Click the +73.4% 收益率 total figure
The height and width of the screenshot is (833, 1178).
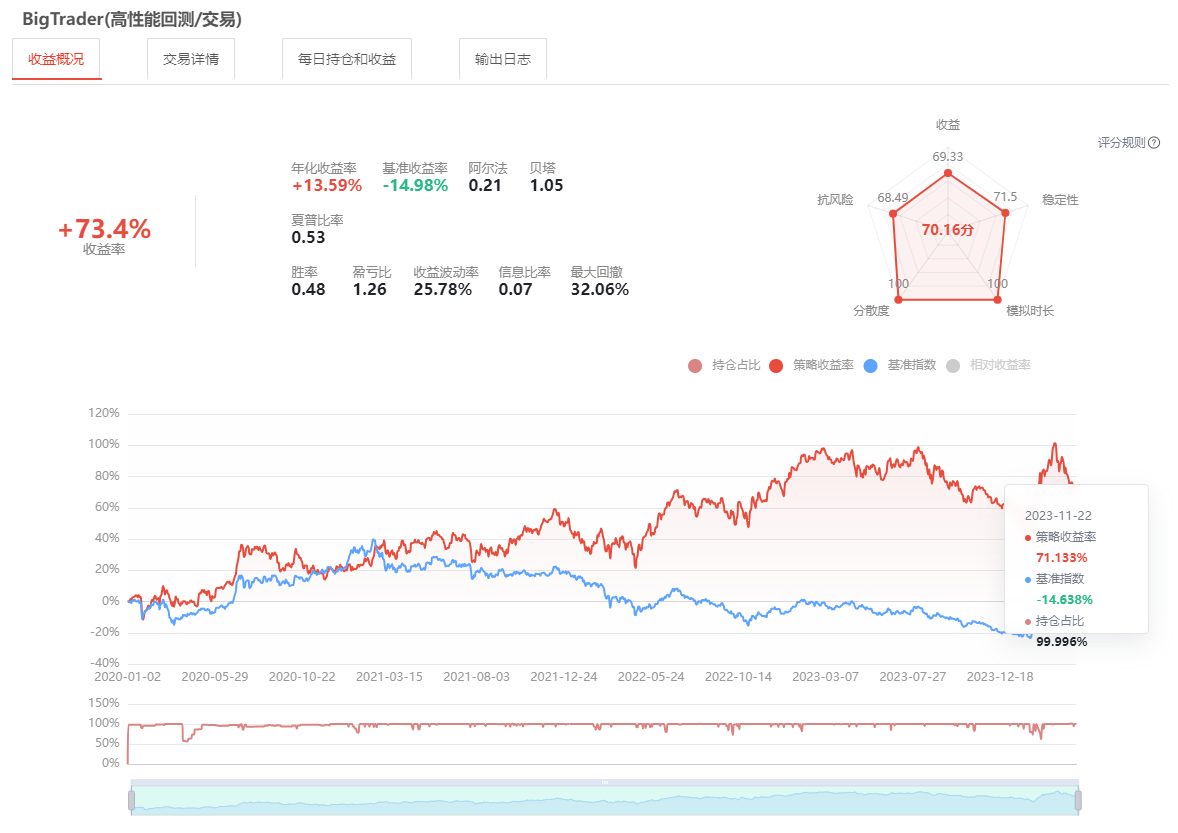pos(104,230)
